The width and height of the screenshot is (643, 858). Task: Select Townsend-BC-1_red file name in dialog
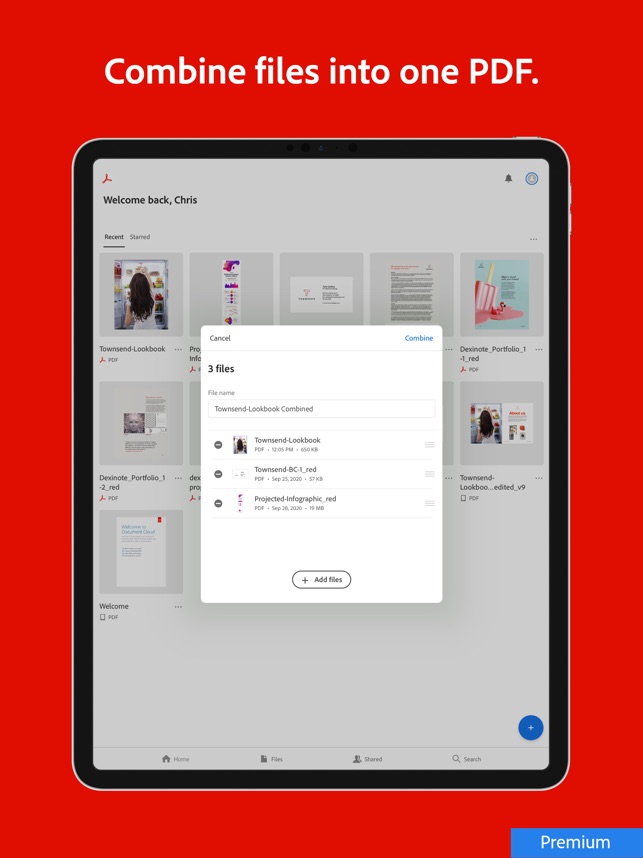(x=285, y=469)
